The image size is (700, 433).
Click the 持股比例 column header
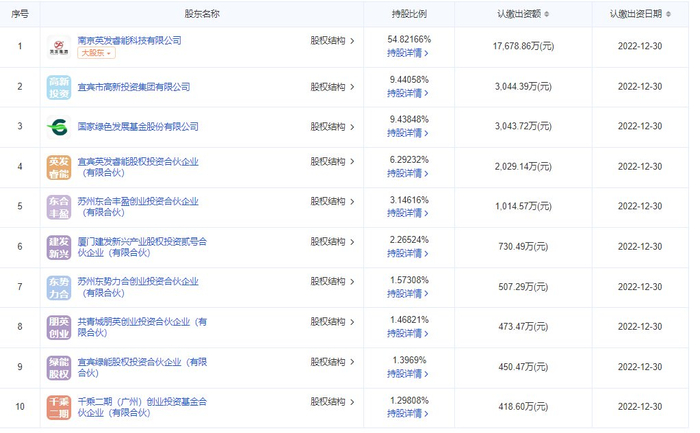pos(409,14)
